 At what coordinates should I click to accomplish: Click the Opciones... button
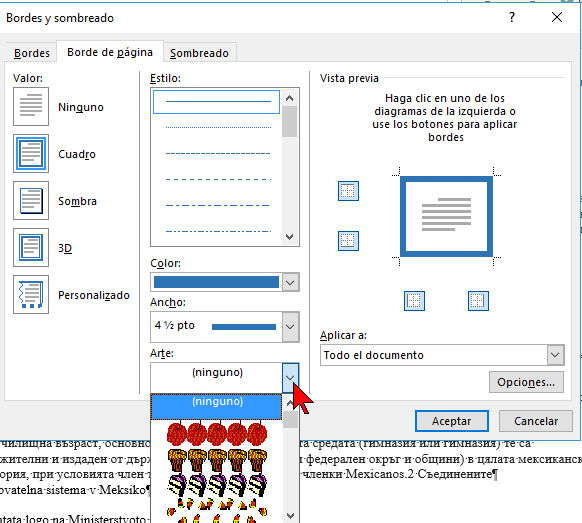(526, 382)
